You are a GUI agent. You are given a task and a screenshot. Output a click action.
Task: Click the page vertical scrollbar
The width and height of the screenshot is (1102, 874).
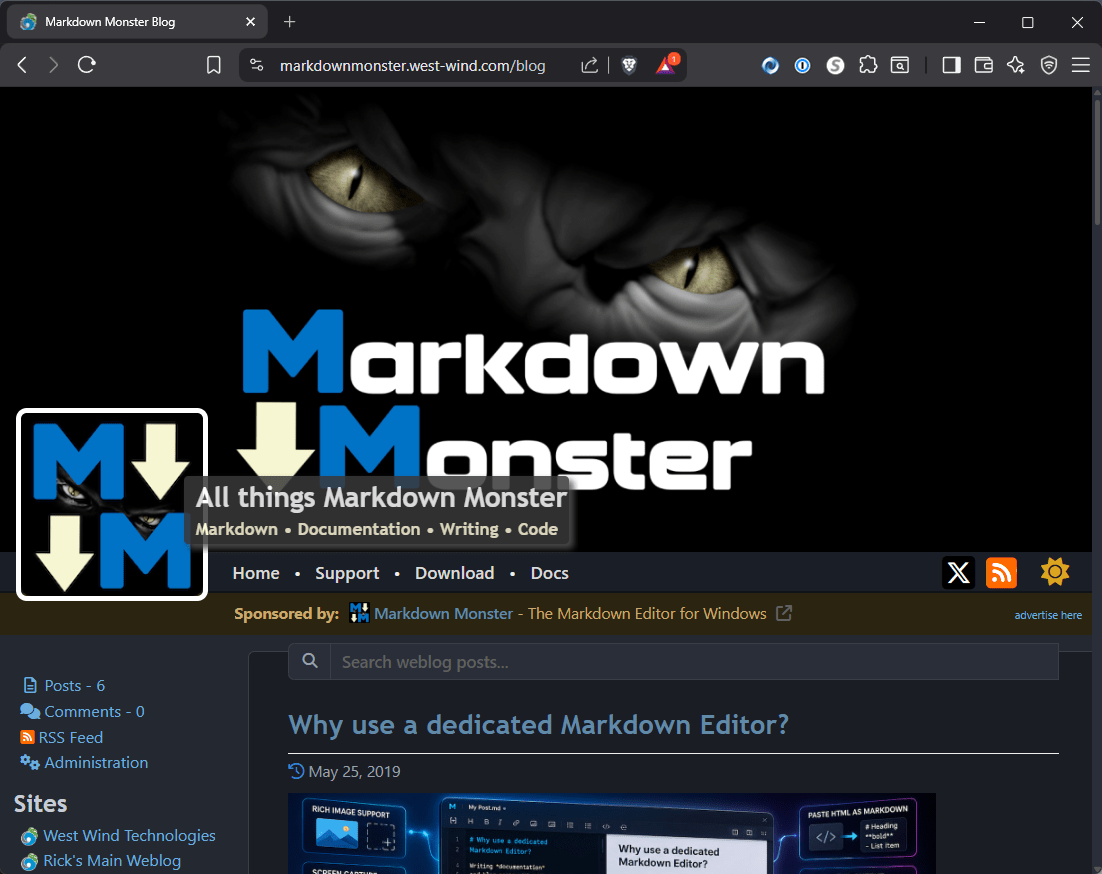(x=1096, y=162)
